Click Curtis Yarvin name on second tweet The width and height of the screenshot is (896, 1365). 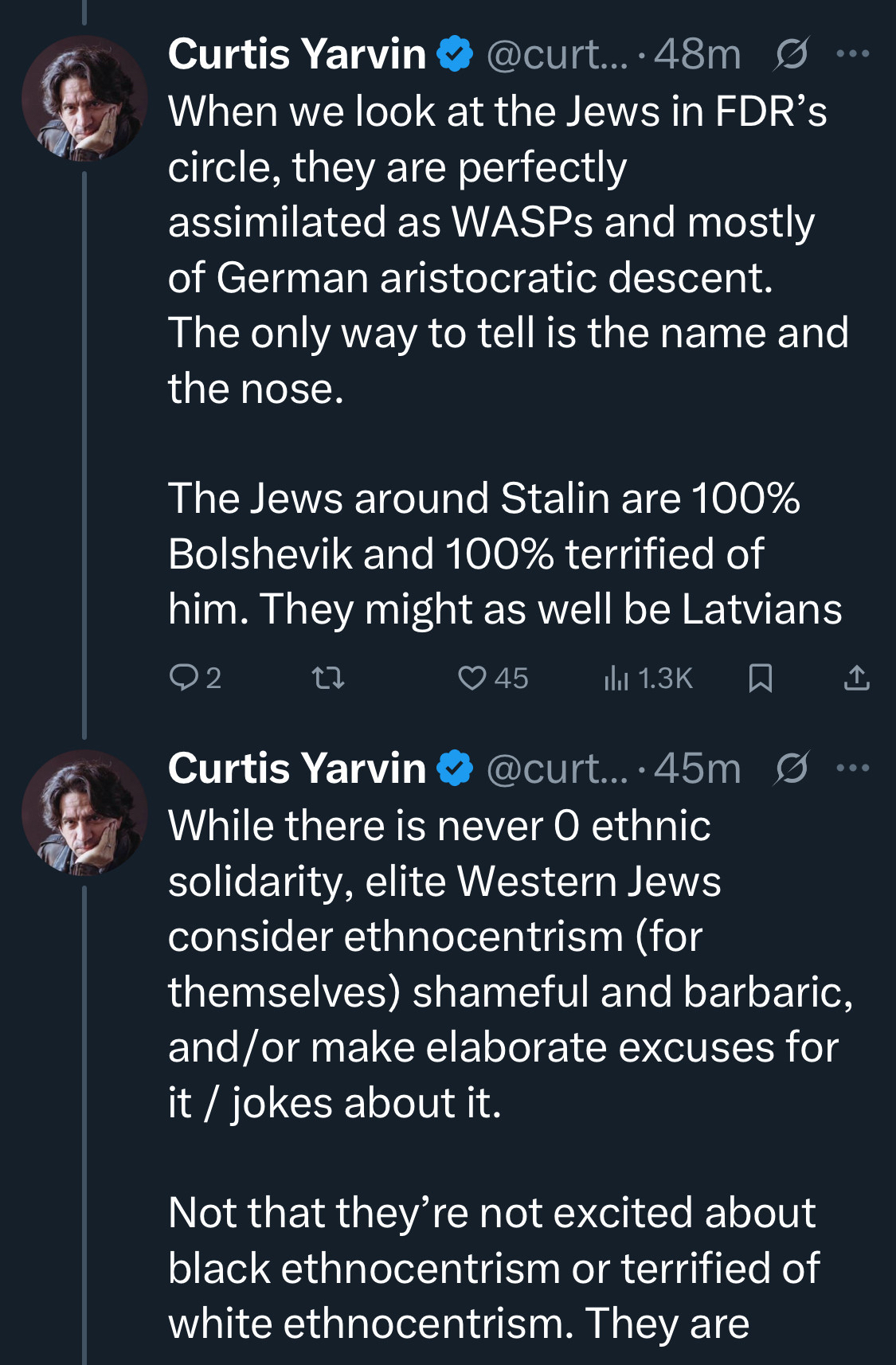click(297, 769)
